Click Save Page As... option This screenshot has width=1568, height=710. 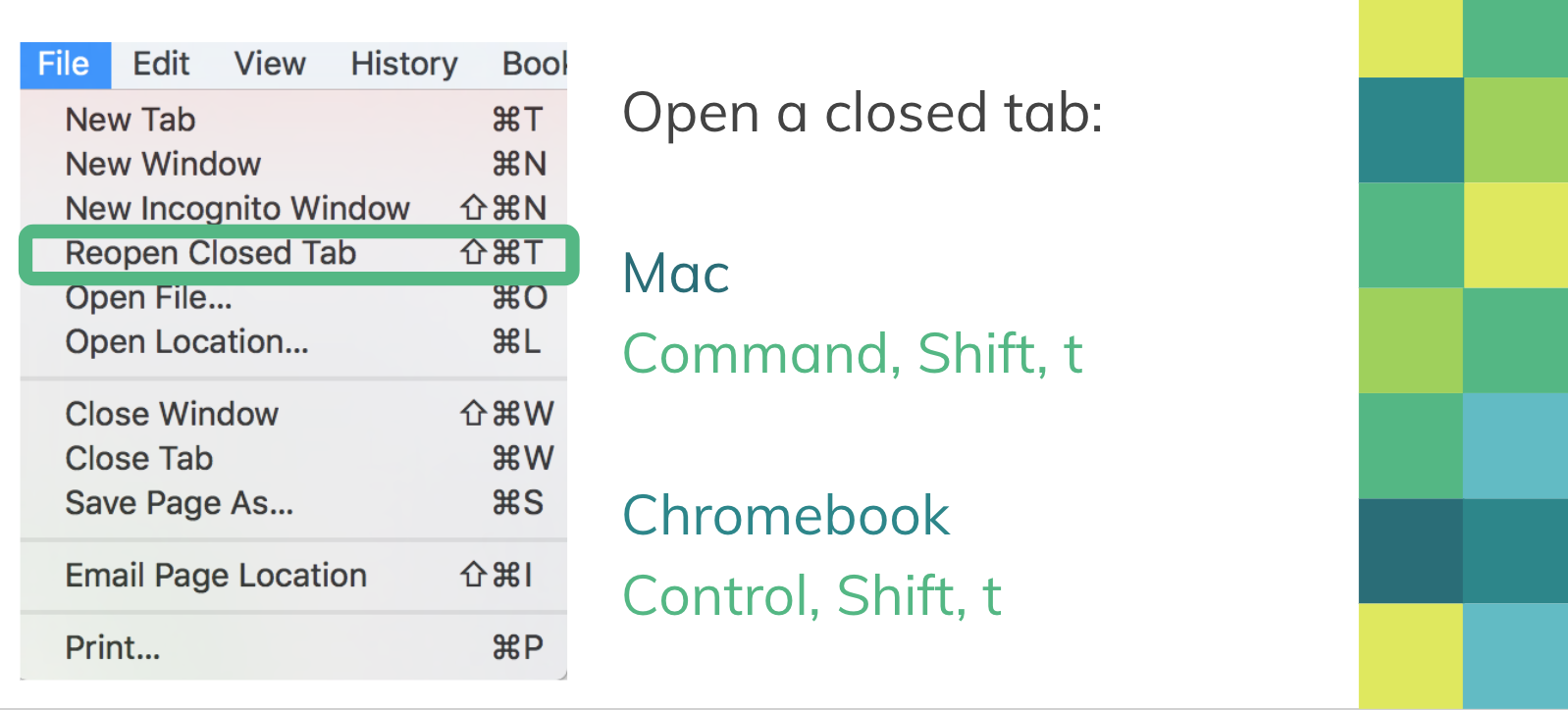179,503
